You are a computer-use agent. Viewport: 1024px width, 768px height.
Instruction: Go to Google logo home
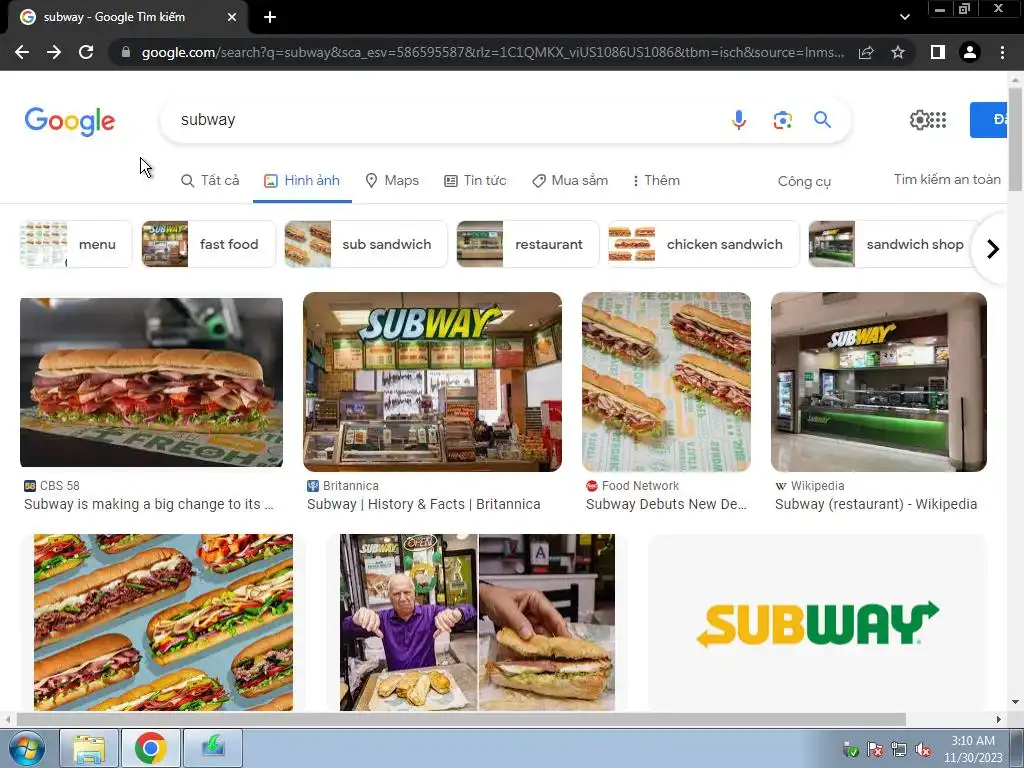point(69,121)
